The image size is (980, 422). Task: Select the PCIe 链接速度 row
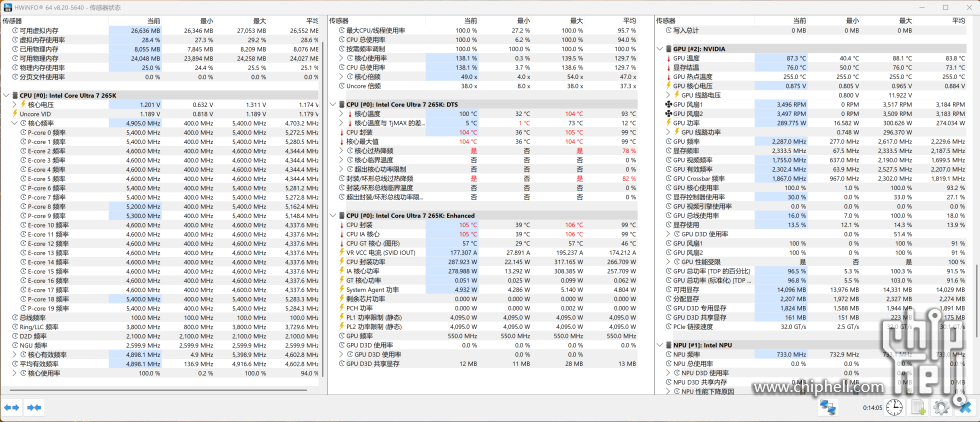tap(814, 326)
